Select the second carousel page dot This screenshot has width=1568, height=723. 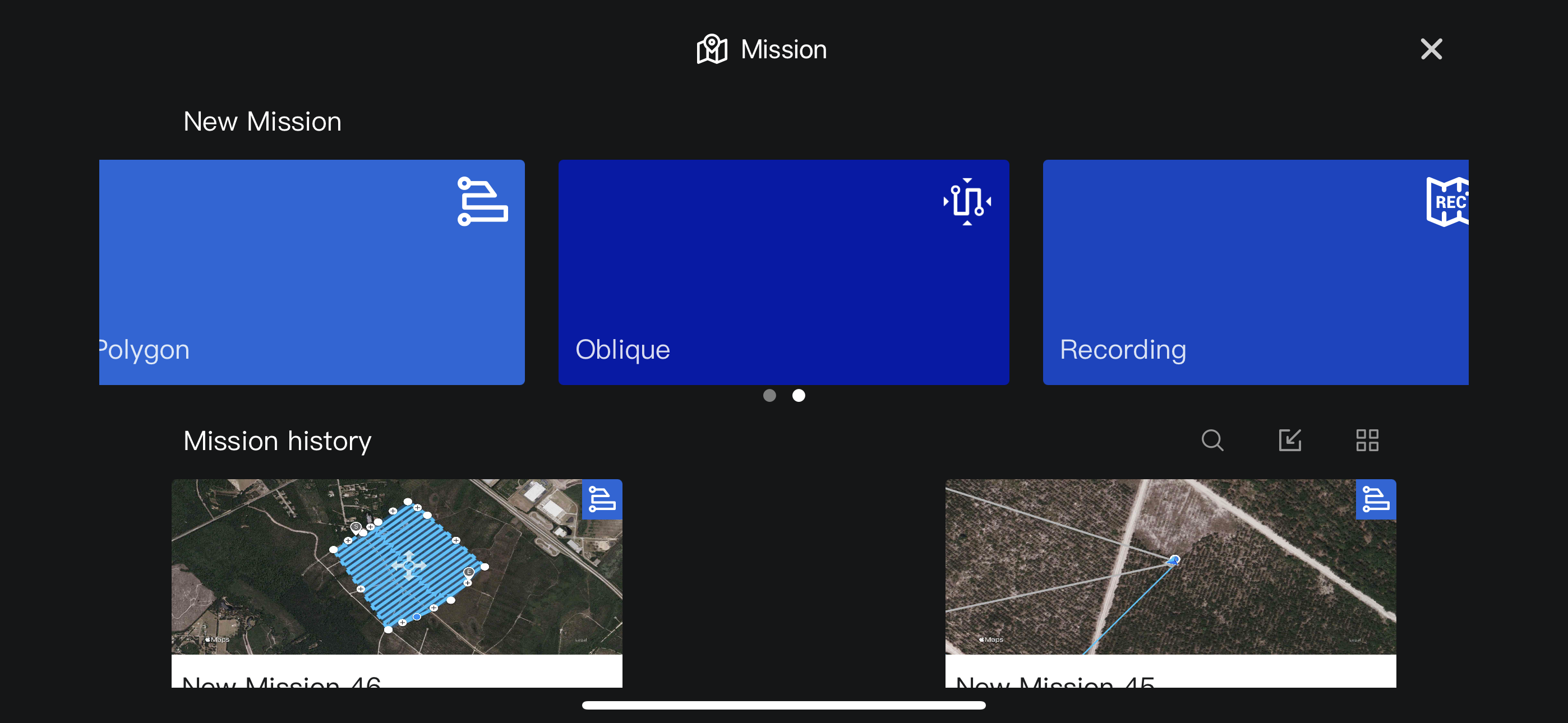(799, 396)
